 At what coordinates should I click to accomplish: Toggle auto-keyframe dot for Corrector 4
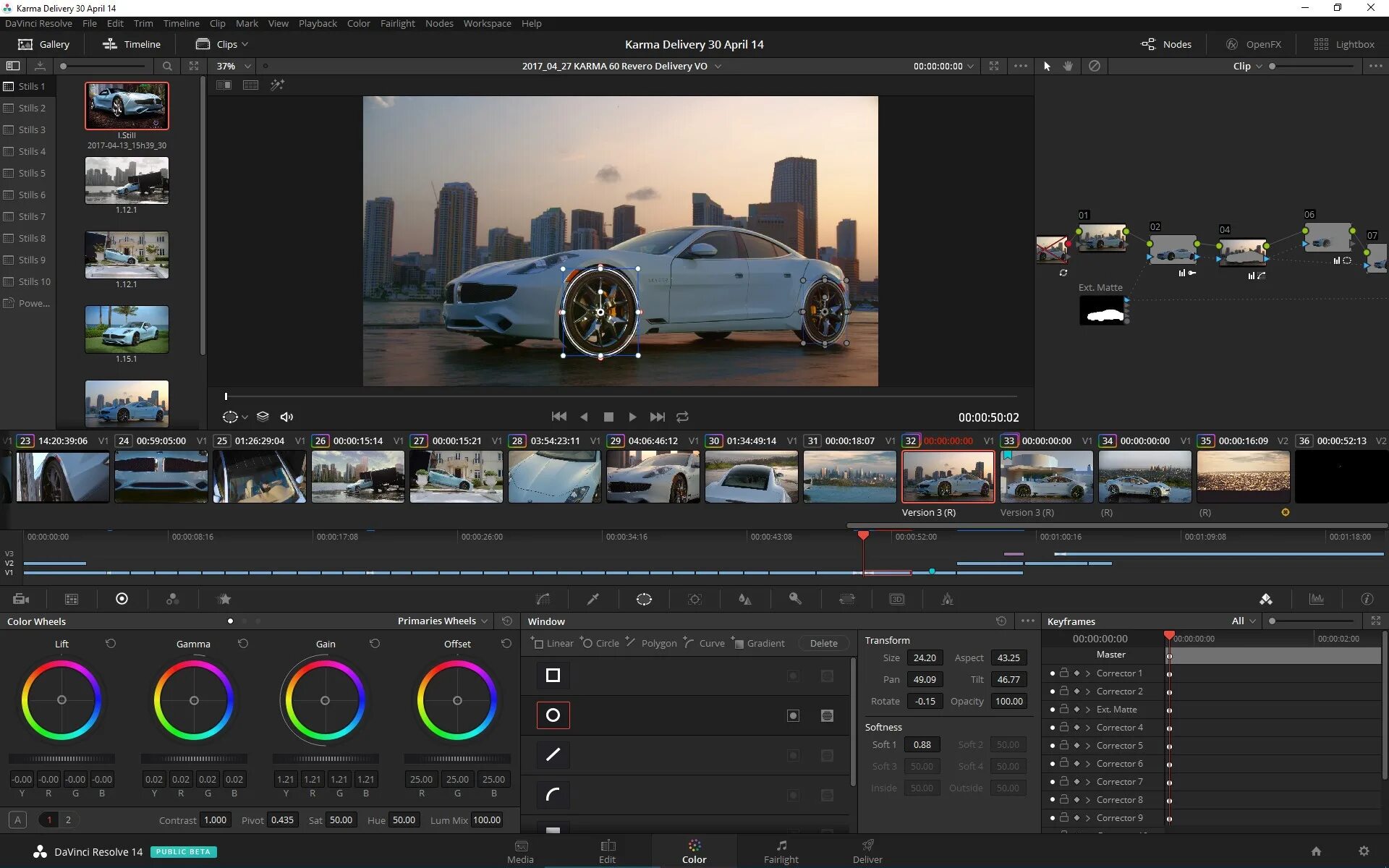coord(1052,728)
